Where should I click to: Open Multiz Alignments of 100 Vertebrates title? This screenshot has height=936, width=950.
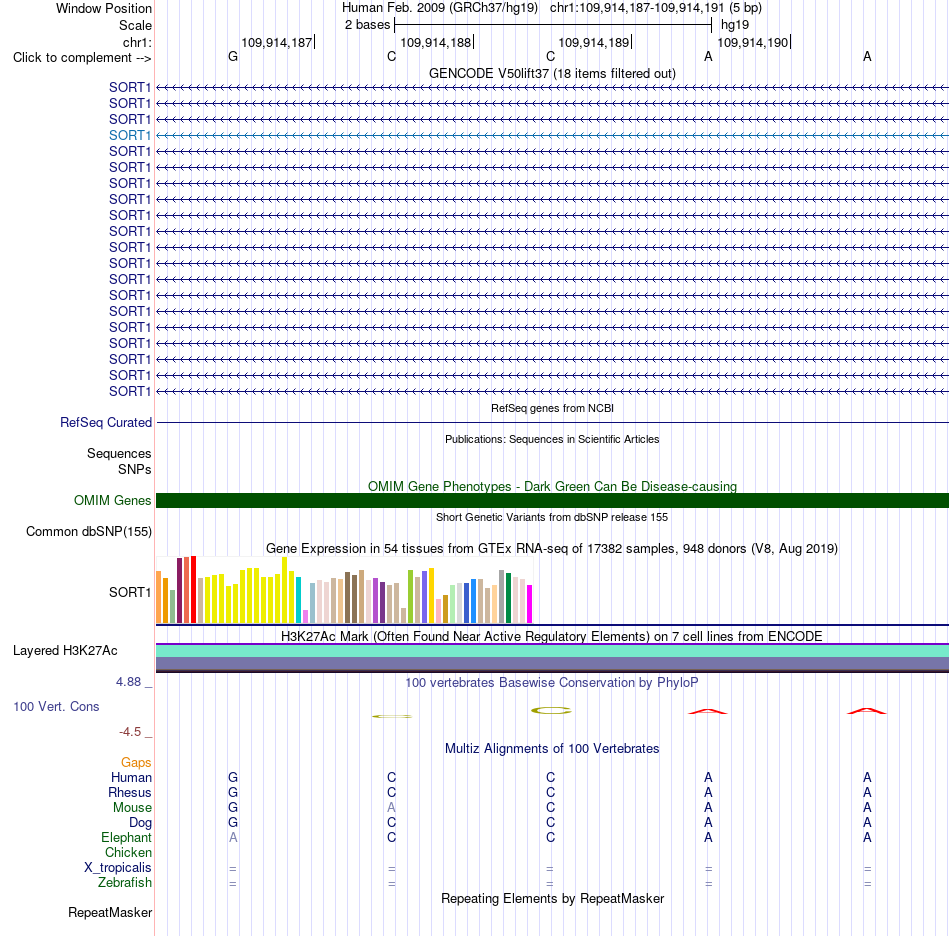click(552, 749)
